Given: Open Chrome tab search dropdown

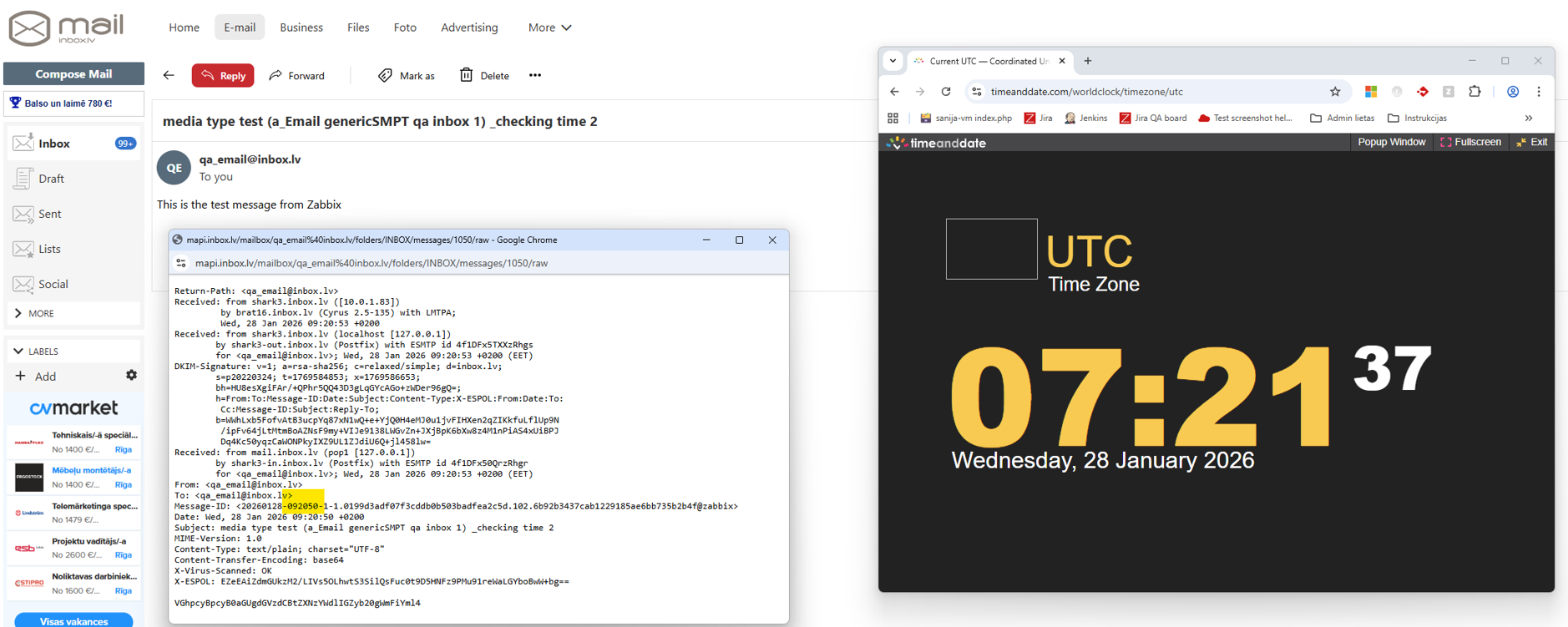Looking at the screenshot, I should tap(893, 61).
